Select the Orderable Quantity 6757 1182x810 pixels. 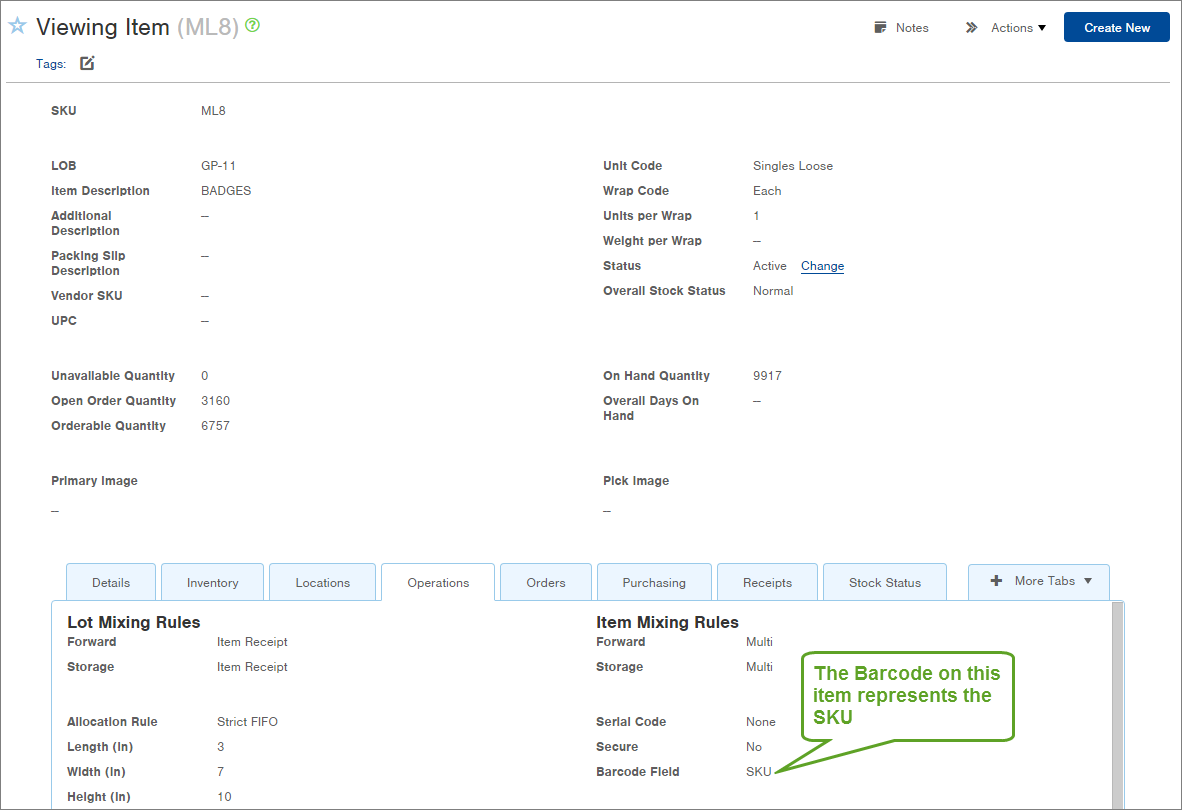pos(216,426)
